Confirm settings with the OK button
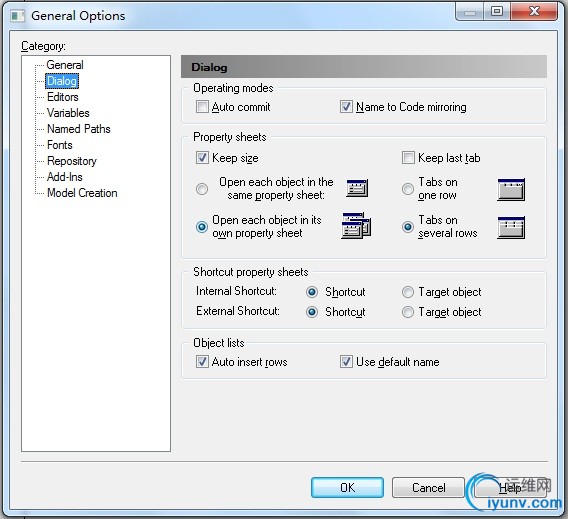 click(347, 487)
